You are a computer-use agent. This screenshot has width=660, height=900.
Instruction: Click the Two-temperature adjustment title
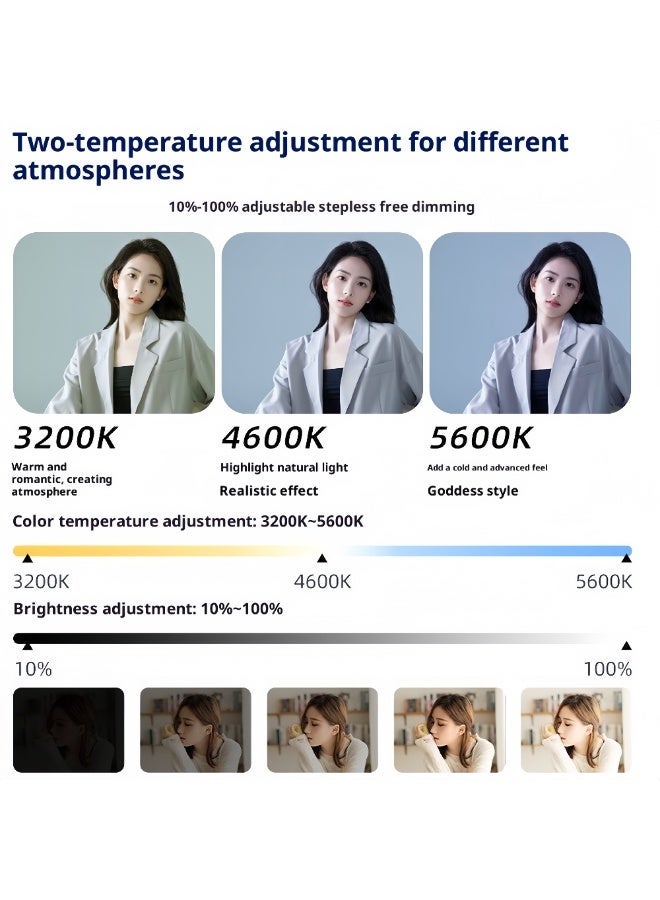[290, 156]
